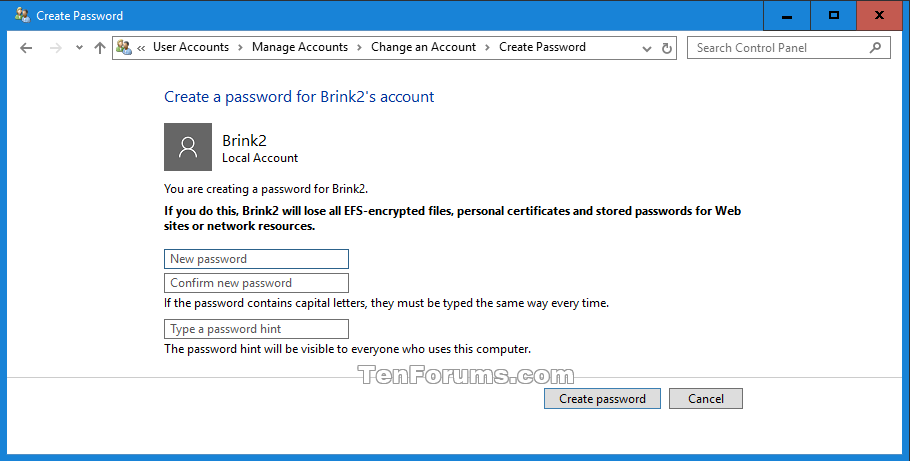Go up one level with Up arrow
910x461 pixels.
[x=100, y=48]
